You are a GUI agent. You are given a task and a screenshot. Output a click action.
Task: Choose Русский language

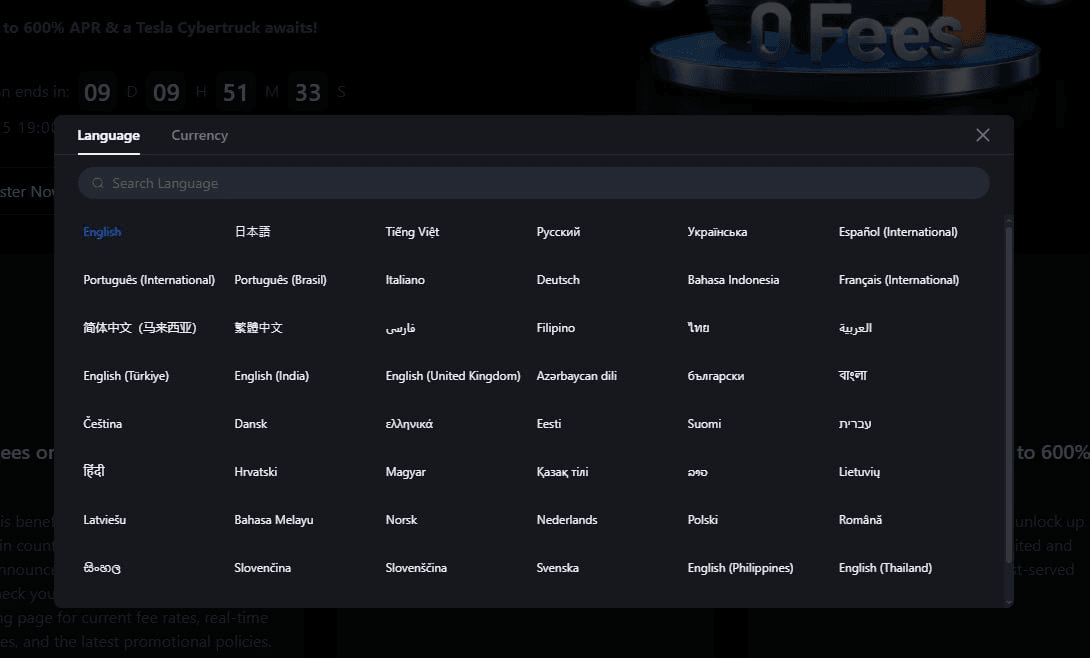[x=558, y=232]
